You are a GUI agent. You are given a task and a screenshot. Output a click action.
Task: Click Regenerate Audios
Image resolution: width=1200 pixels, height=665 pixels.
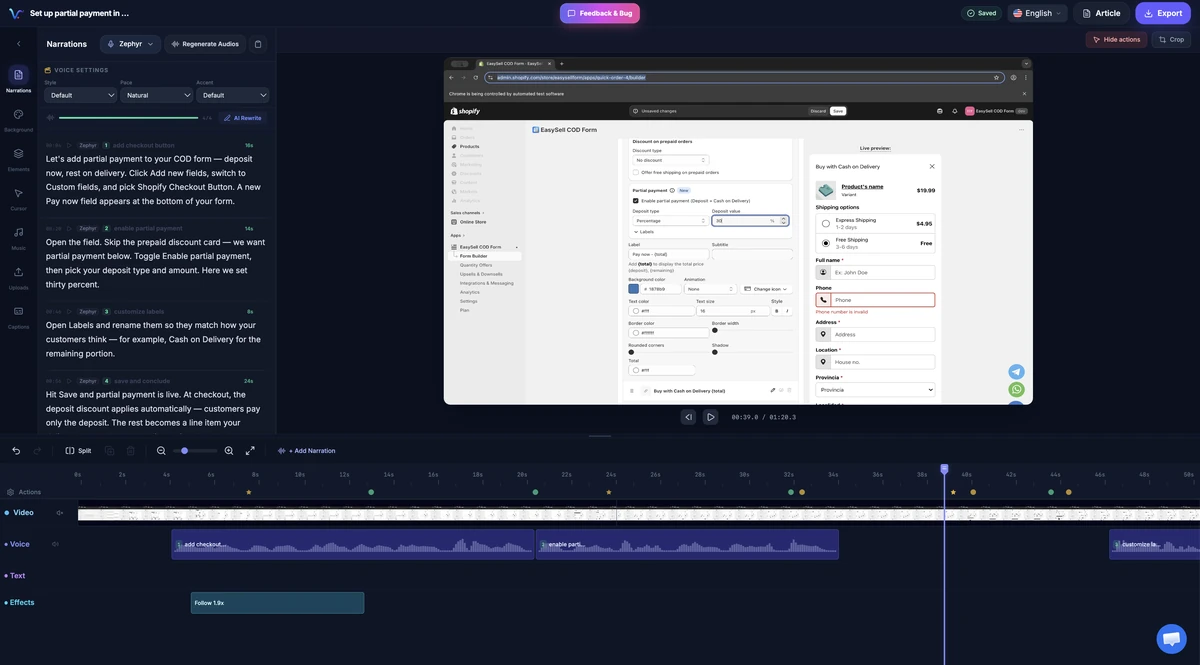[204, 44]
